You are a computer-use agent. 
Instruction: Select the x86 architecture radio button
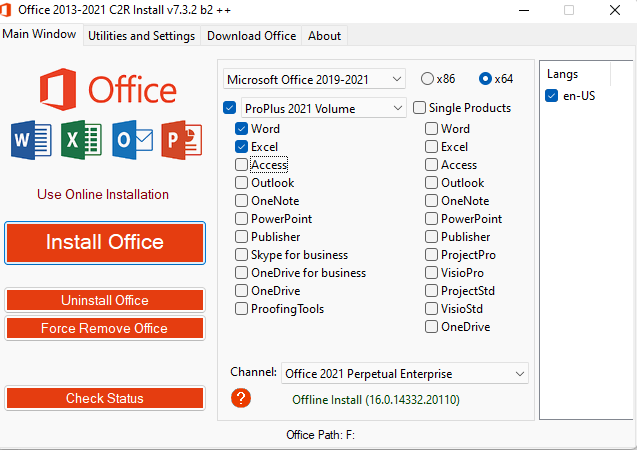pos(427,78)
